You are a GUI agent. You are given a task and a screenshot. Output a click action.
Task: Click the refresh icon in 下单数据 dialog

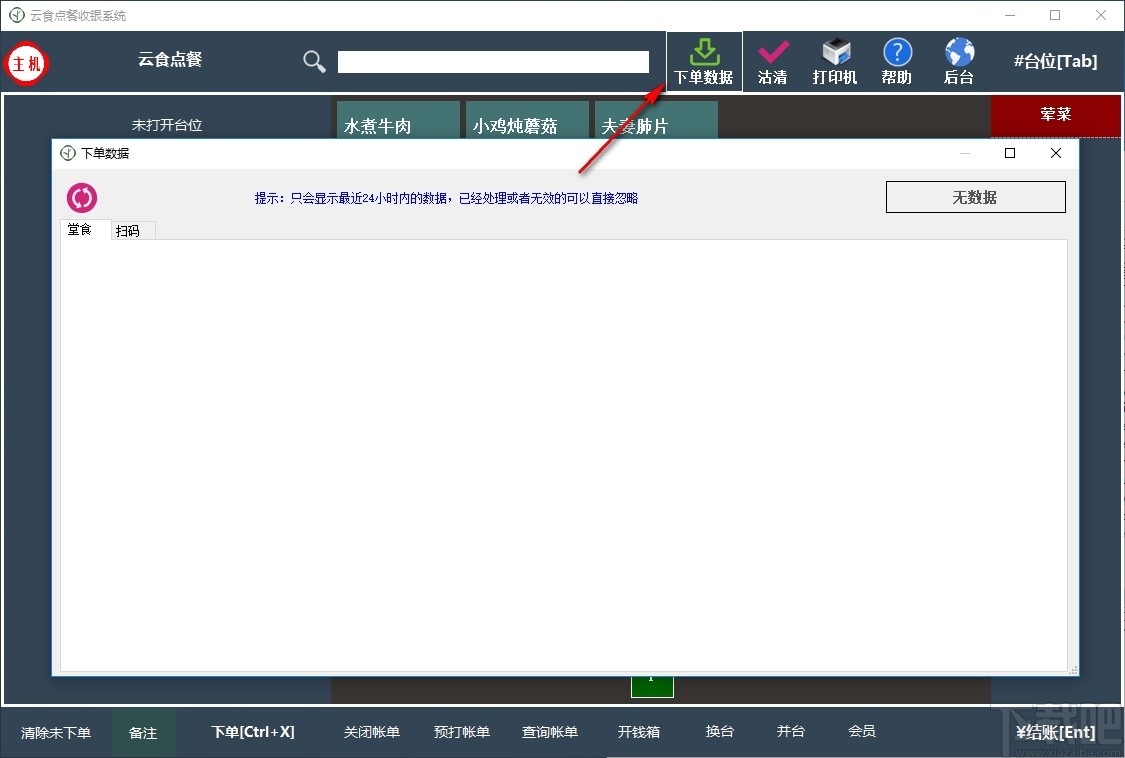click(x=81, y=197)
